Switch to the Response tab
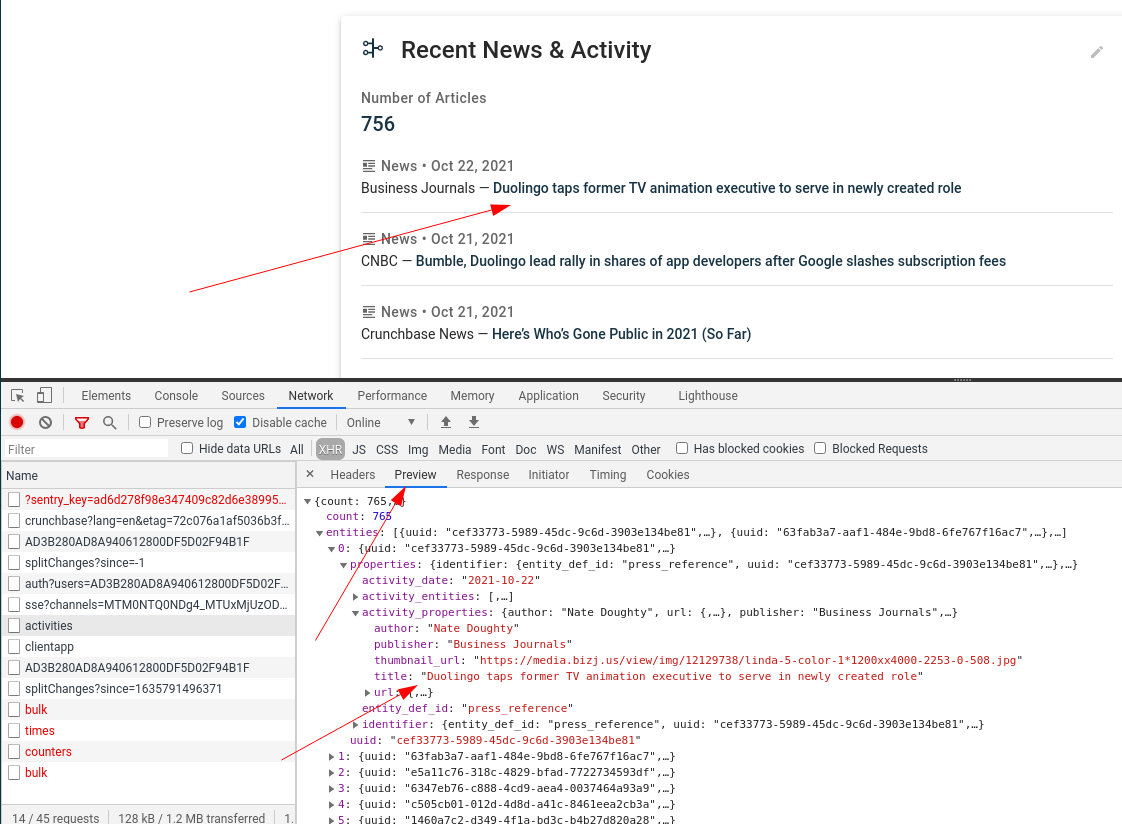 pyautogui.click(x=483, y=474)
